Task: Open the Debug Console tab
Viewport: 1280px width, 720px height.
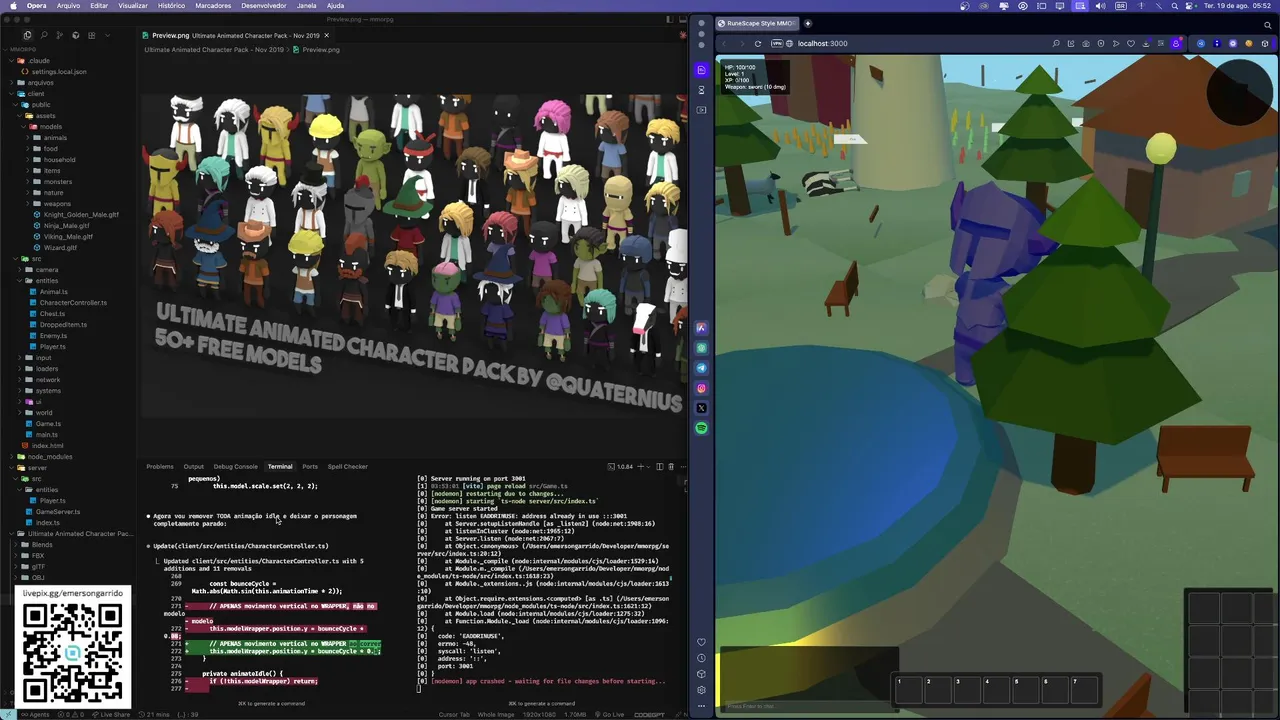Action: [x=235, y=466]
